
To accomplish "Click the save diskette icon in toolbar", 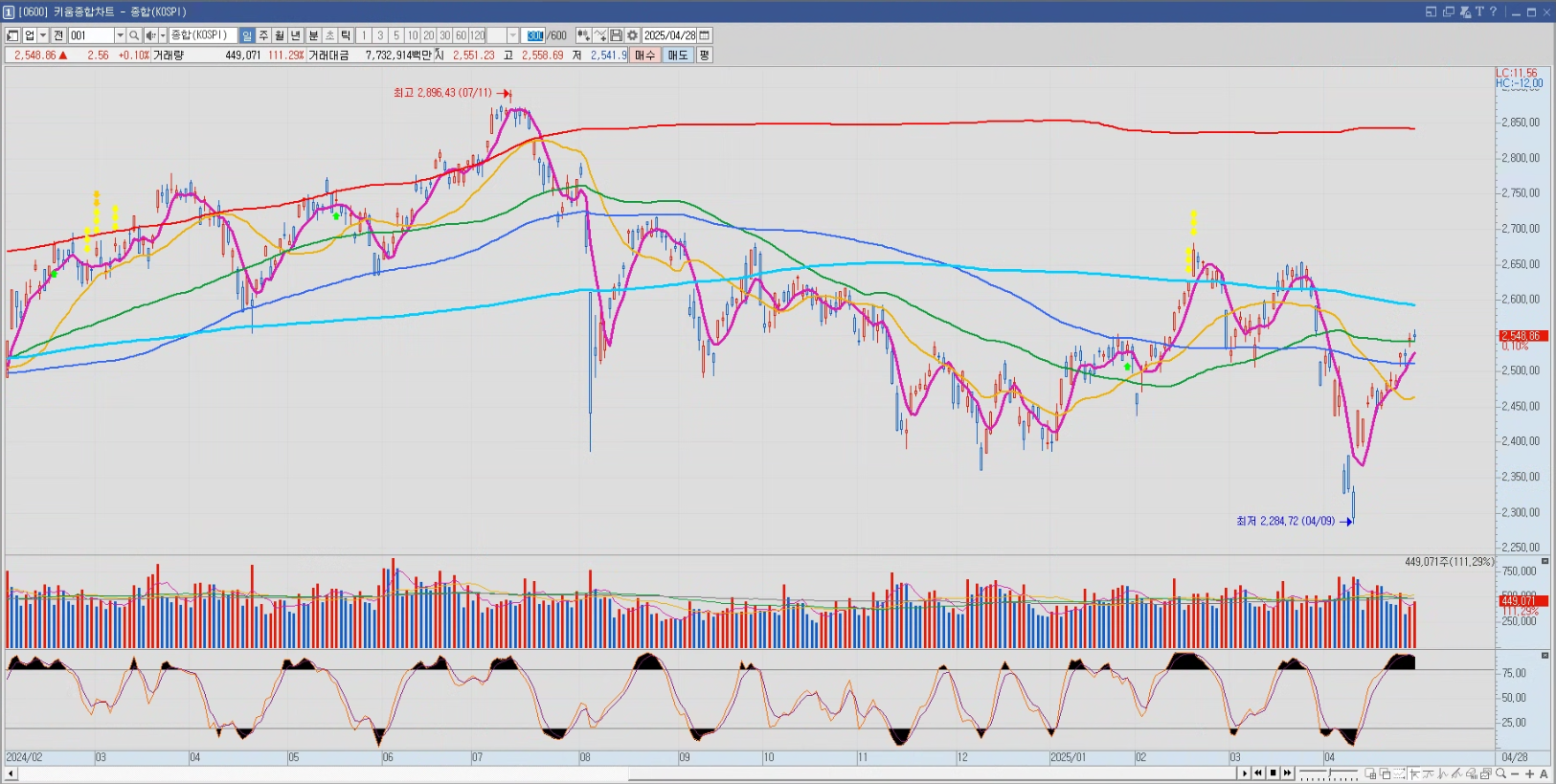I will pos(617,35).
